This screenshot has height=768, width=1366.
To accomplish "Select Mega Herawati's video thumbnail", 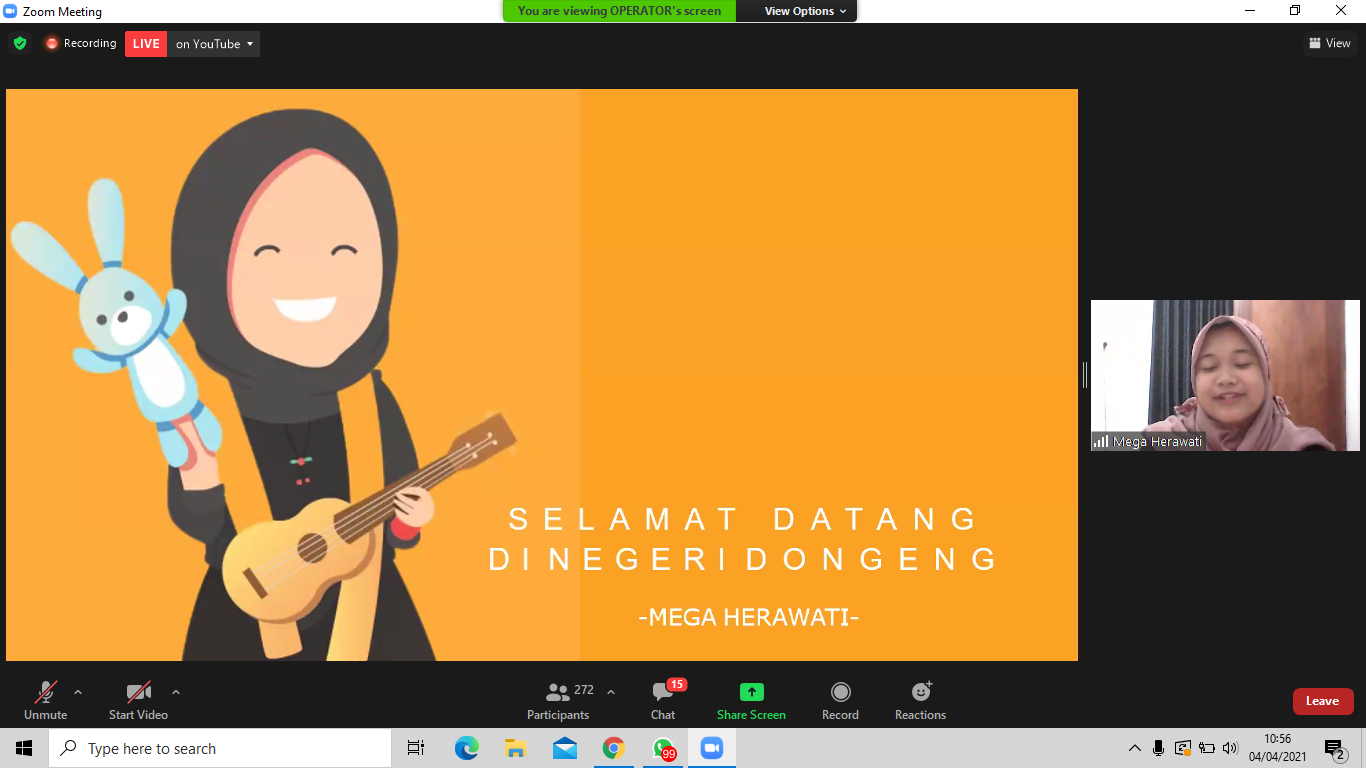I will (1225, 375).
